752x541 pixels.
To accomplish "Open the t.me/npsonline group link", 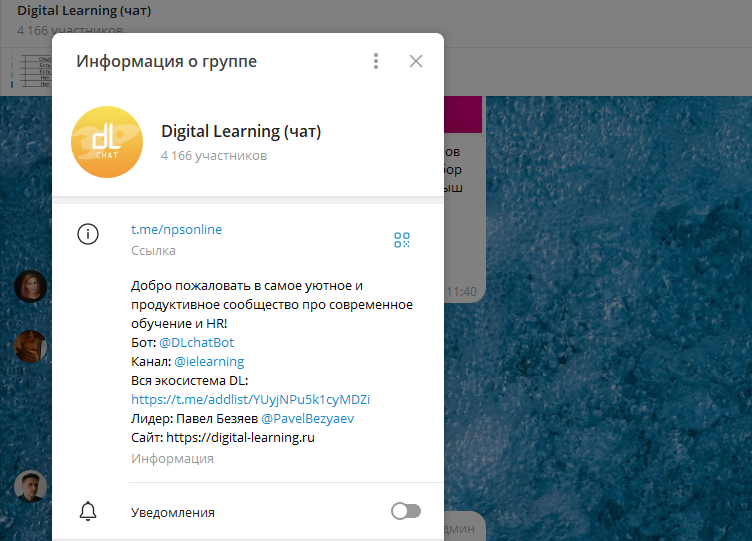I will (x=176, y=229).
